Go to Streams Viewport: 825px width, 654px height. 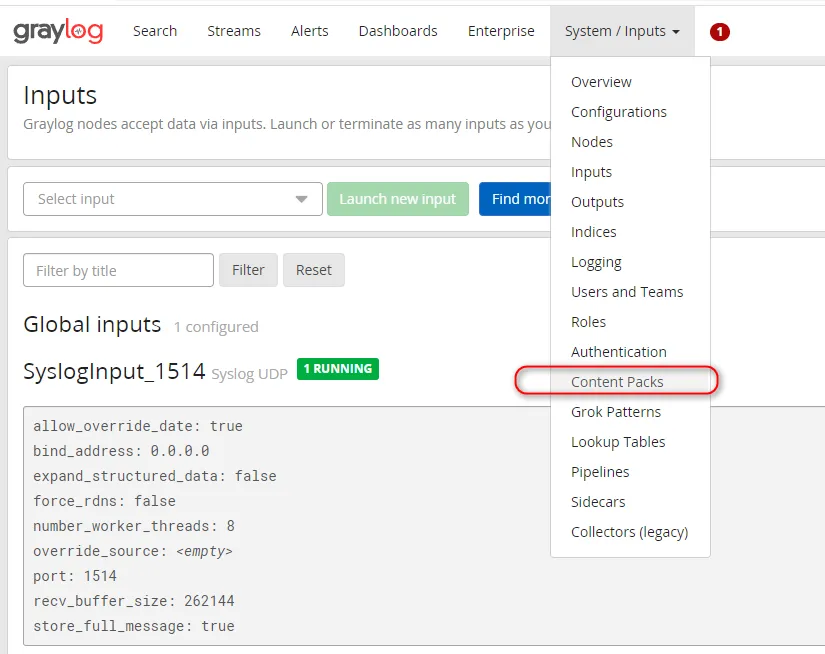(234, 31)
